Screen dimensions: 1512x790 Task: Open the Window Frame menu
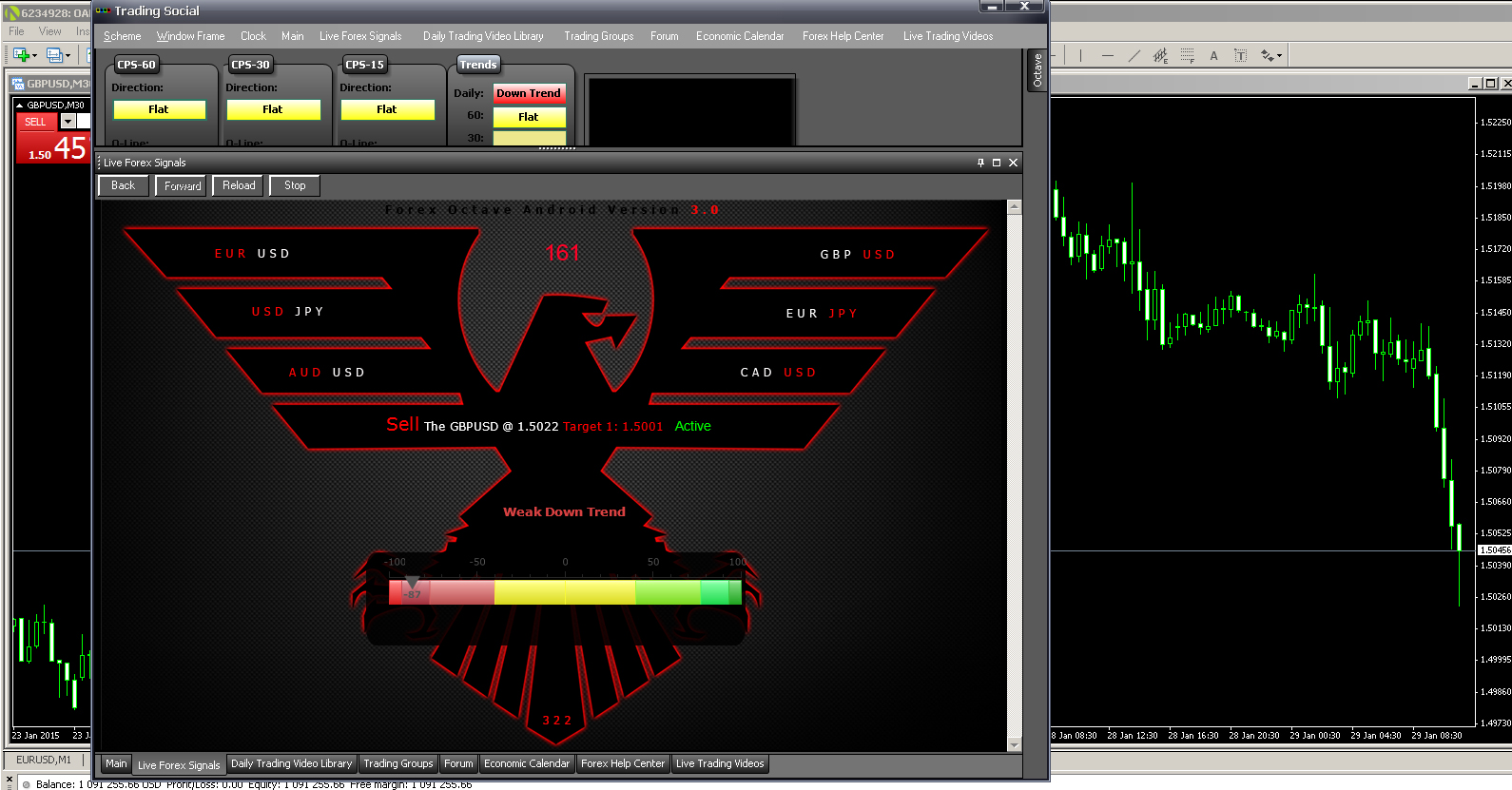click(191, 36)
